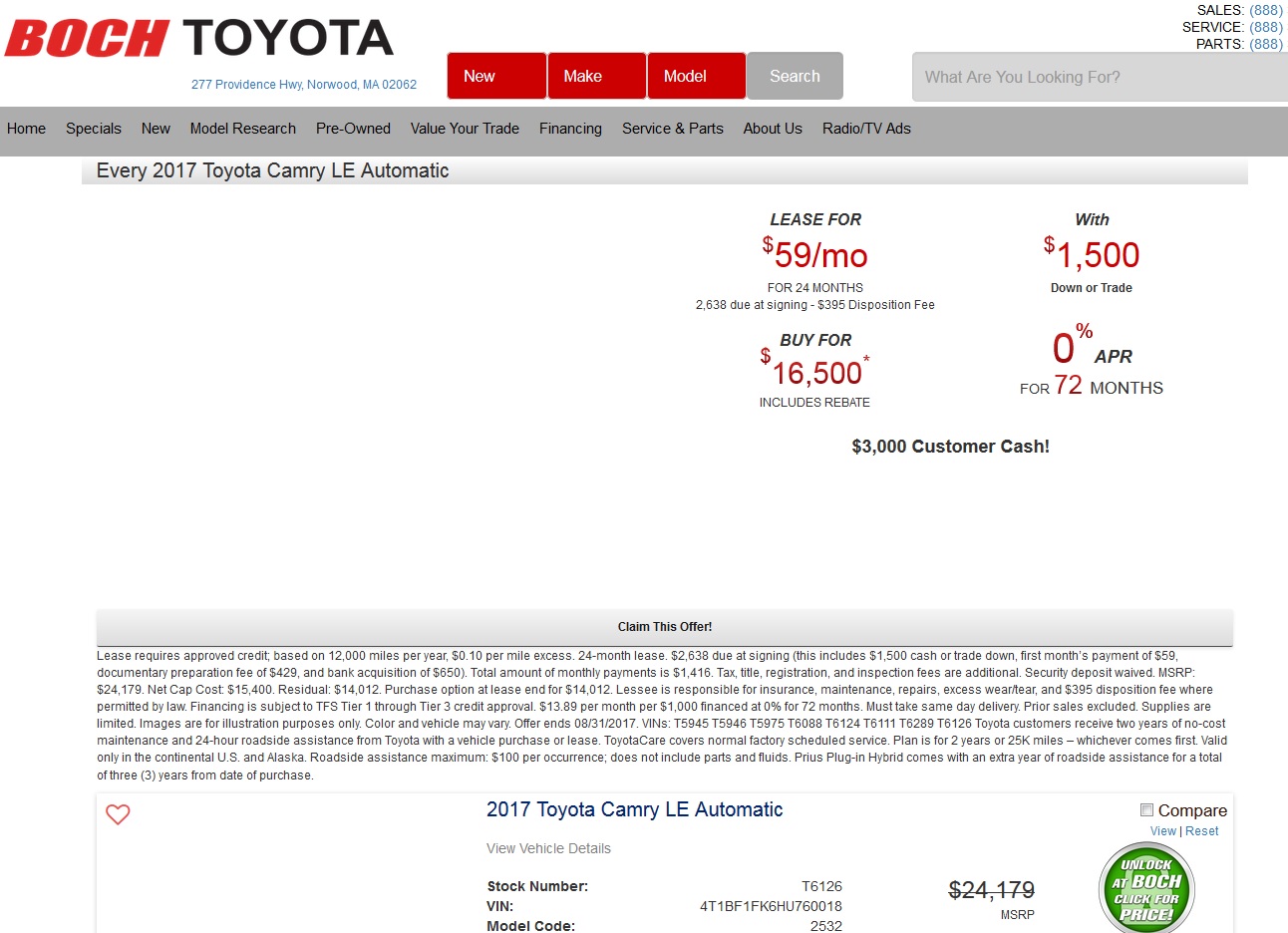This screenshot has height=933, width=1288.
Task: Call the SALES phone number link
Action: [x=1266, y=10]
